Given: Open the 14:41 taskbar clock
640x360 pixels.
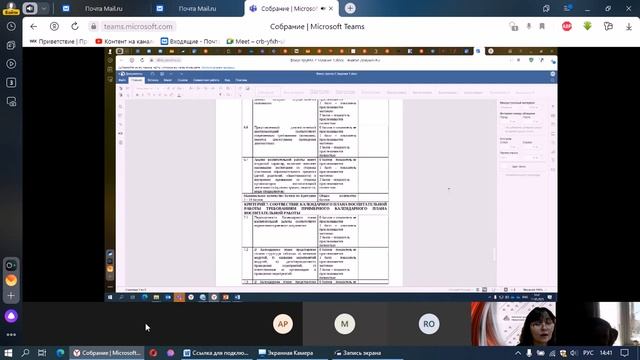Looking at the screenshot, I should click(x=606, y=353).
